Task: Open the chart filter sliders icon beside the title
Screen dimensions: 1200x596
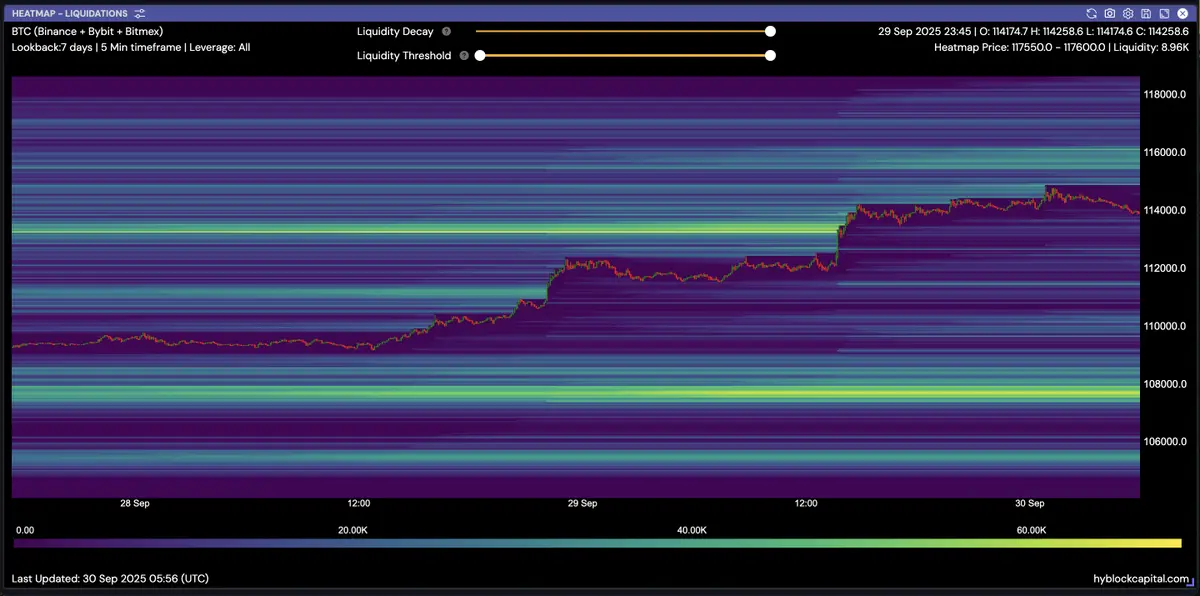Action: tap(140, 14)
